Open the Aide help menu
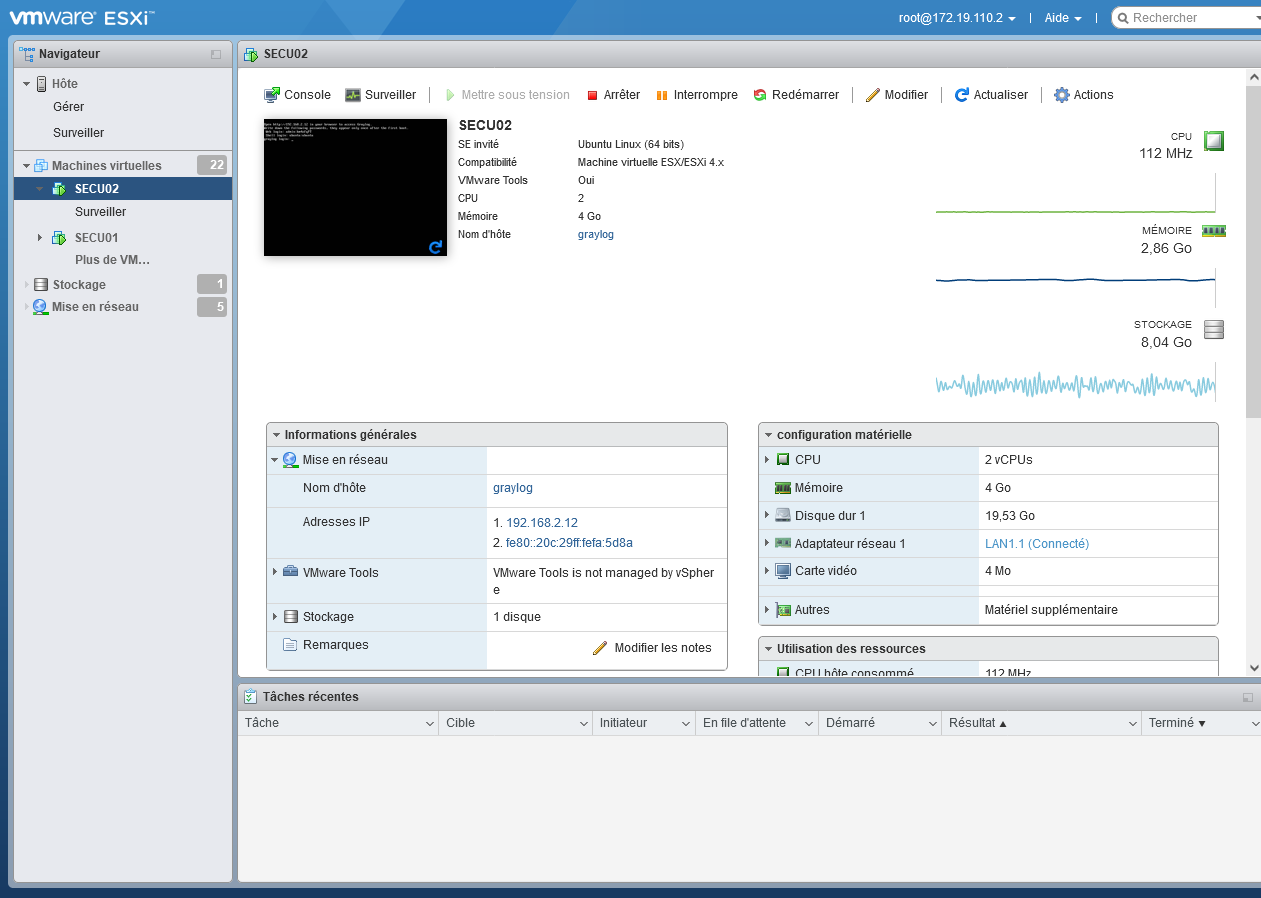This screenshot has height=898, width=1261. pos(1062,18)
